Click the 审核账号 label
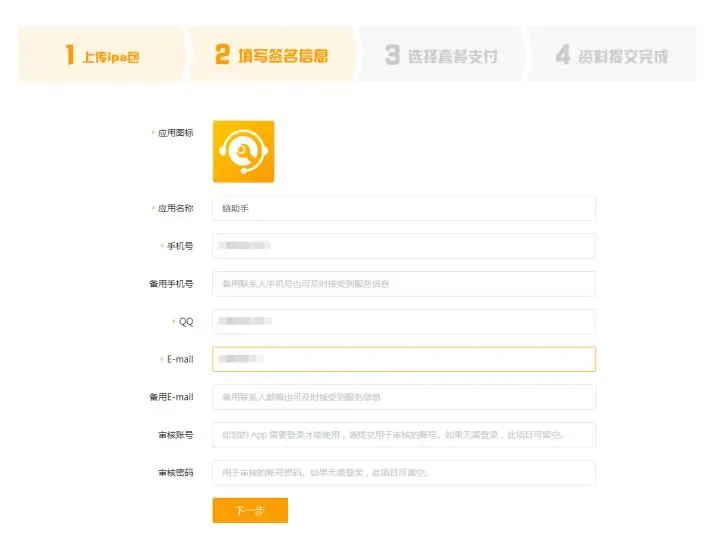The height and width of the screenshot is (533, 720). [175, 435]
